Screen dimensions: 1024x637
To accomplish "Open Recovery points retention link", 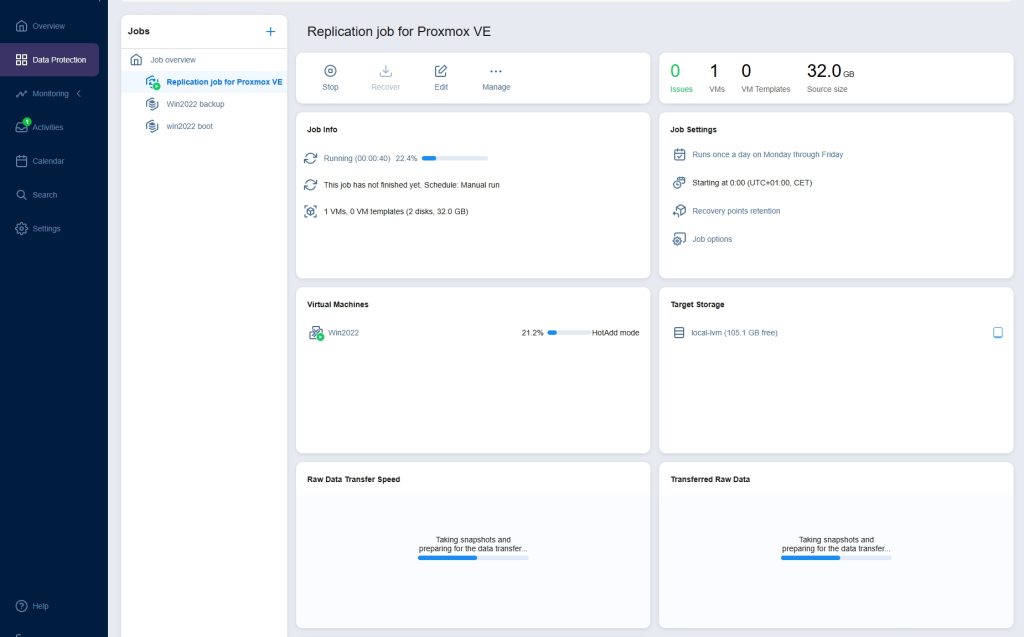I will click(736, 211).
